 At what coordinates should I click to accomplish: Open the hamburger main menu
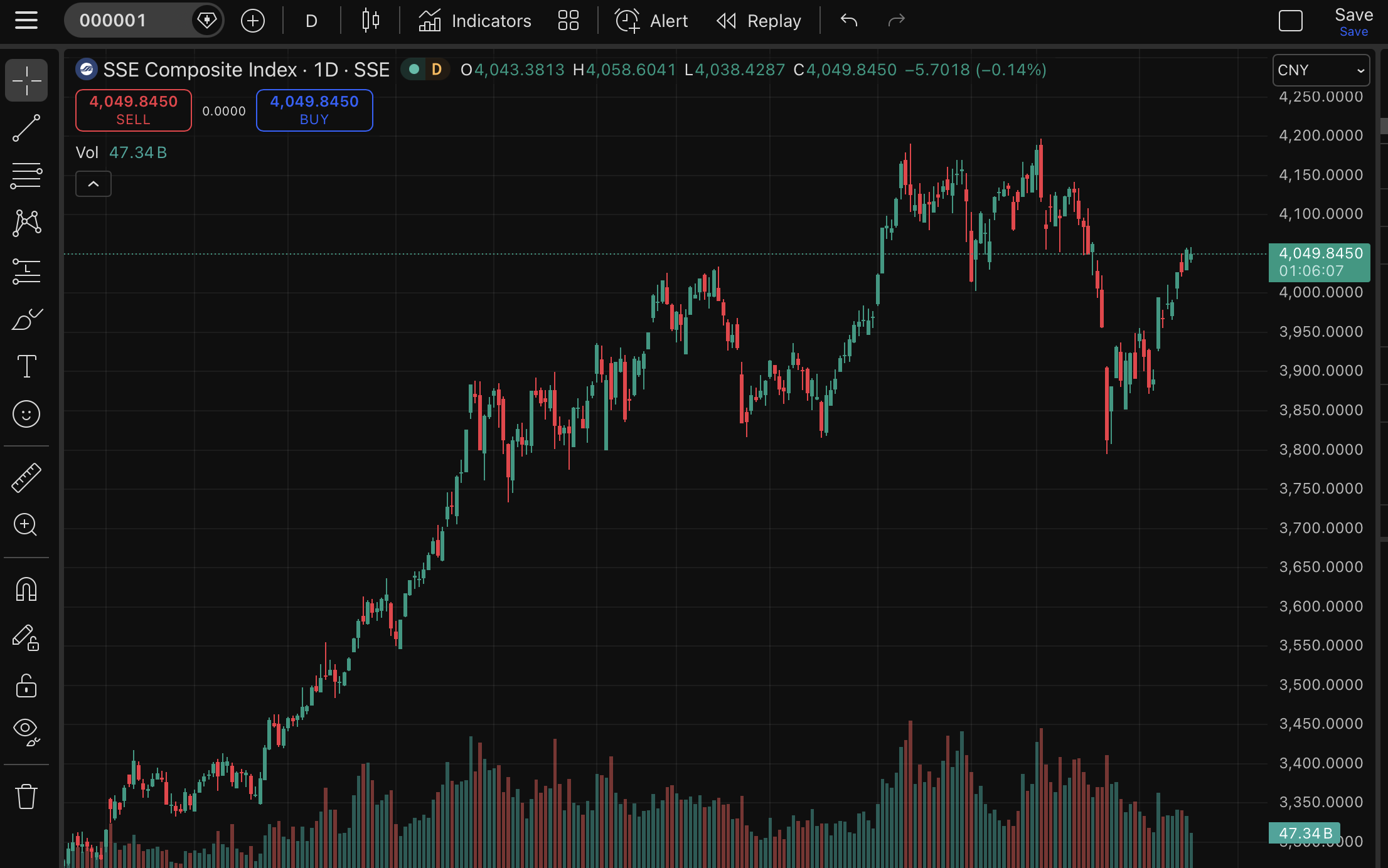coord(26,21)
